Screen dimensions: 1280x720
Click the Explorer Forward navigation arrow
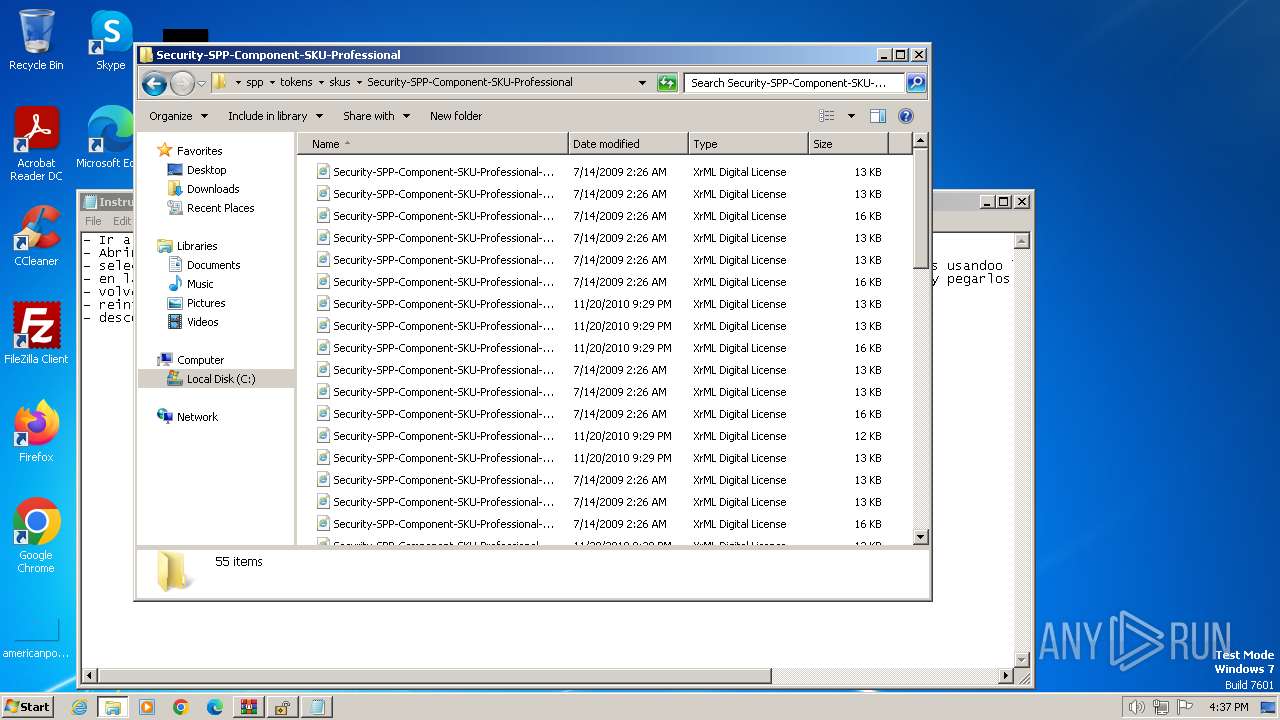tap(182, 83)
